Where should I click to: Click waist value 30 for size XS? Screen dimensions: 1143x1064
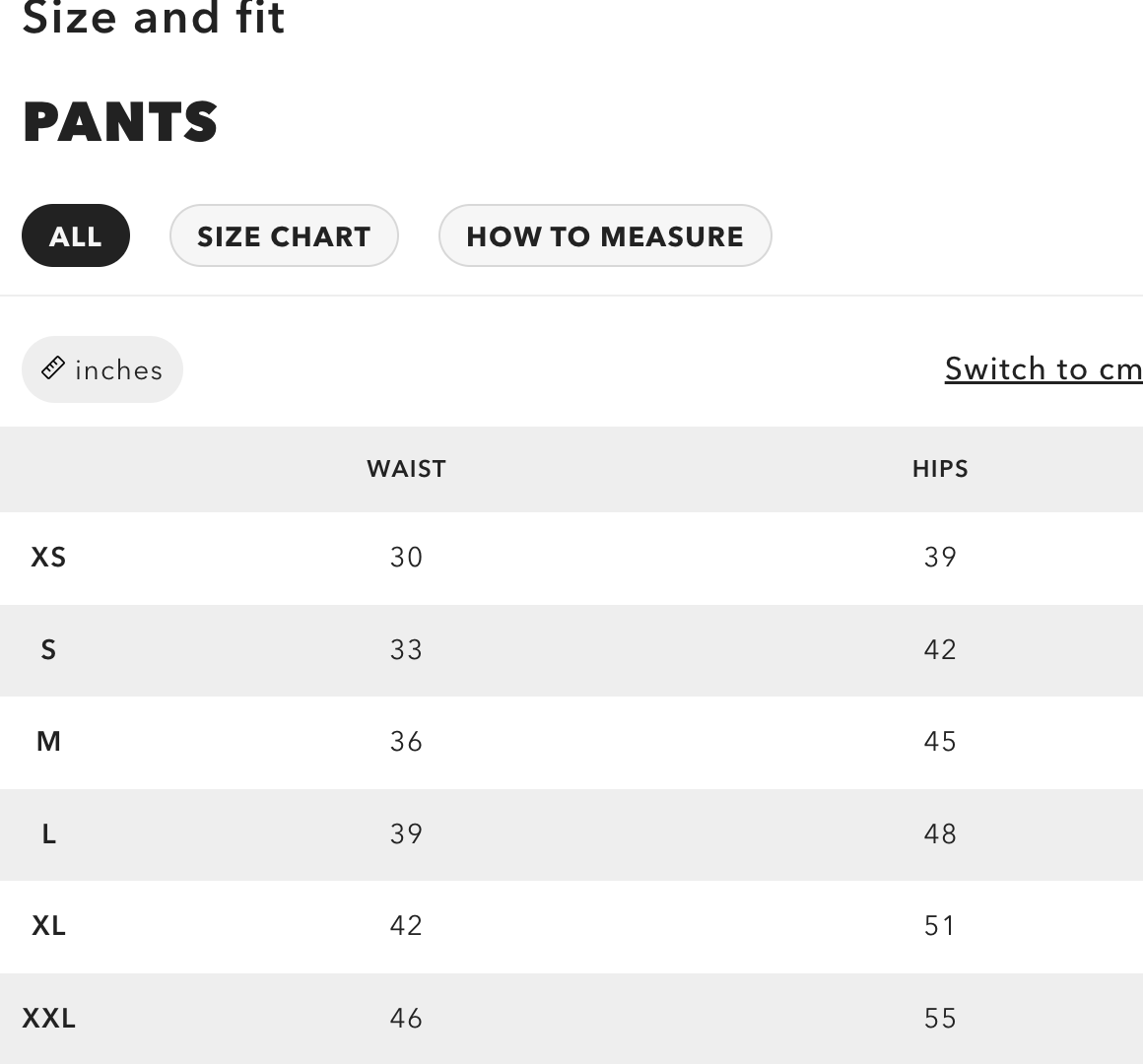[x=406, y=558]
